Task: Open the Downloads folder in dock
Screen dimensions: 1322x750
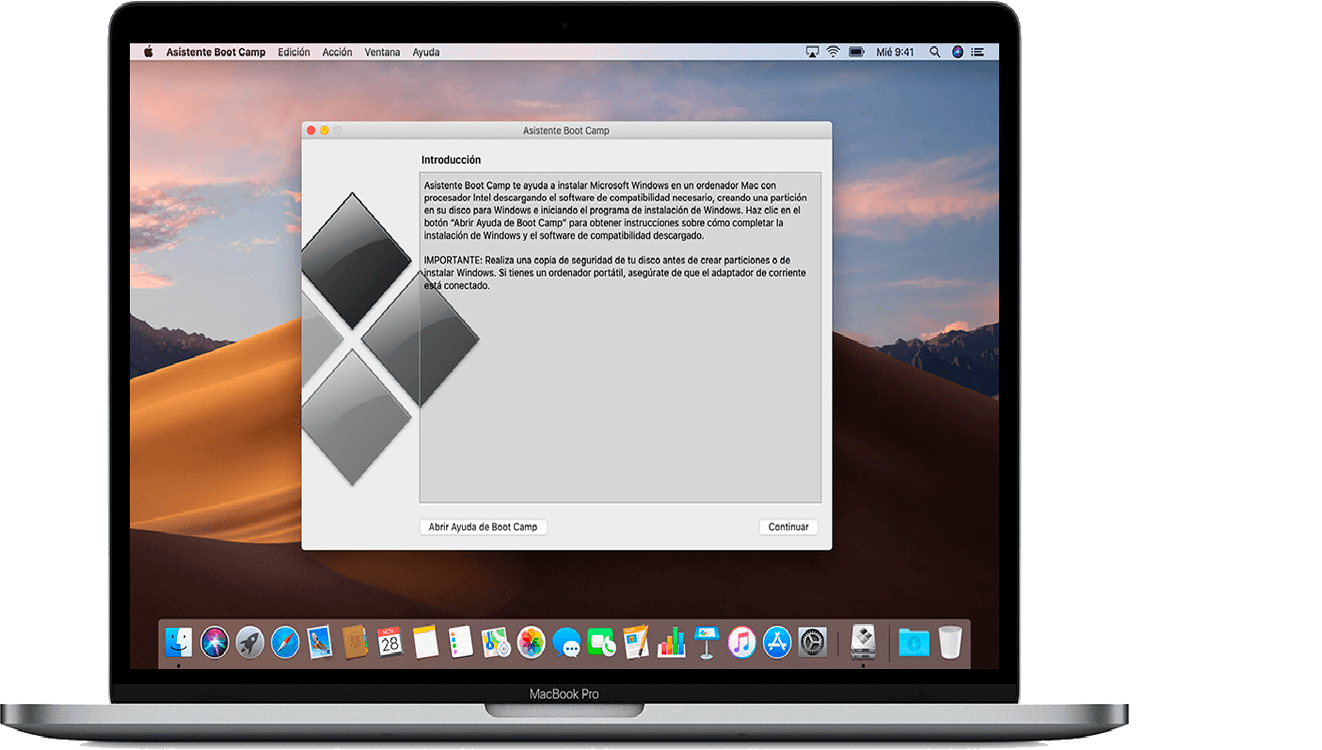Action: tap(914, 642)
